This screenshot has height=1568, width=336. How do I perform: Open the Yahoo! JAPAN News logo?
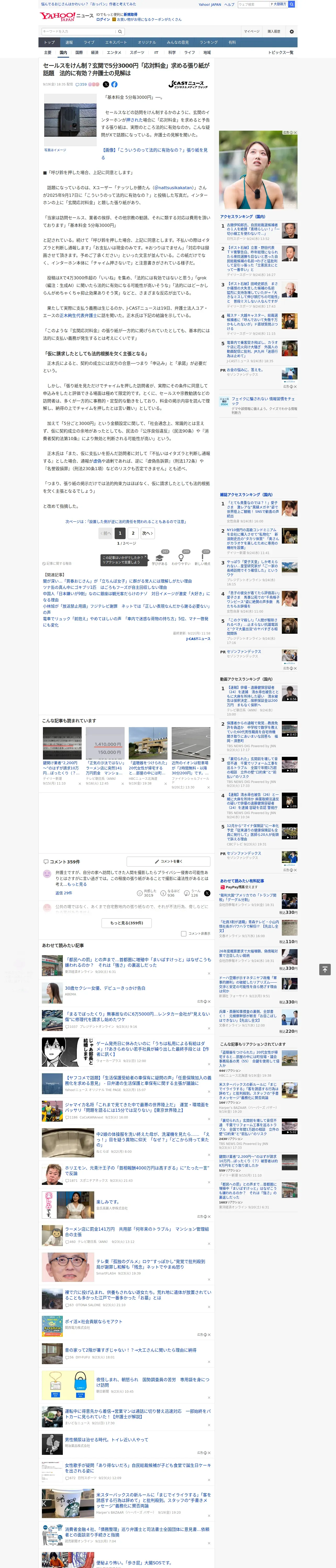[66, 16]
